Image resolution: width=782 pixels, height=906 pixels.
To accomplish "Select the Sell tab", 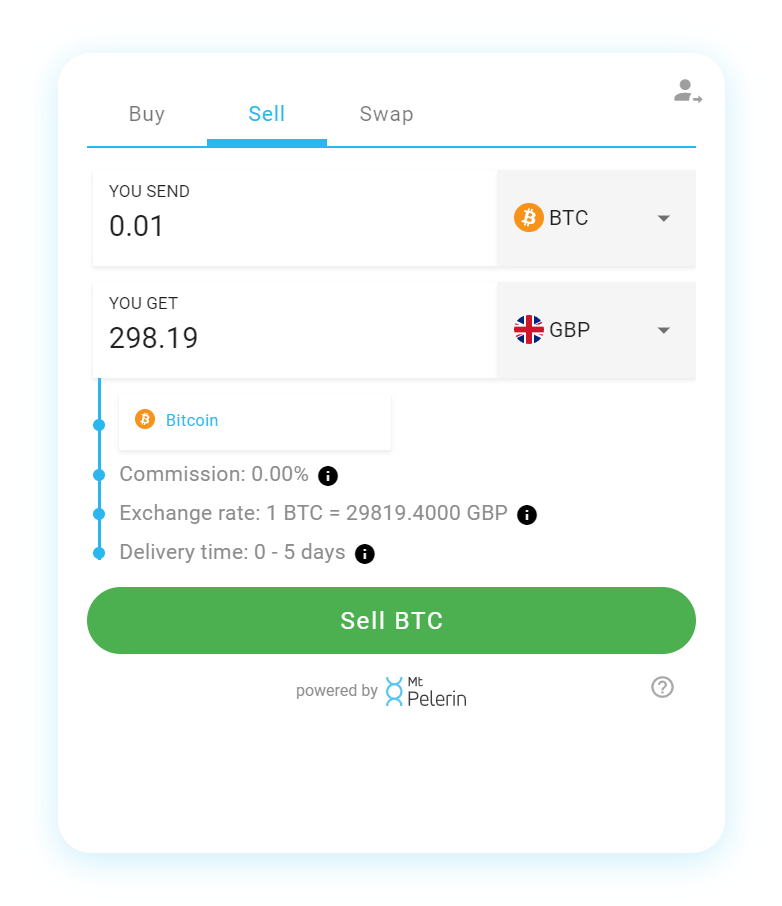I will 267,114.
